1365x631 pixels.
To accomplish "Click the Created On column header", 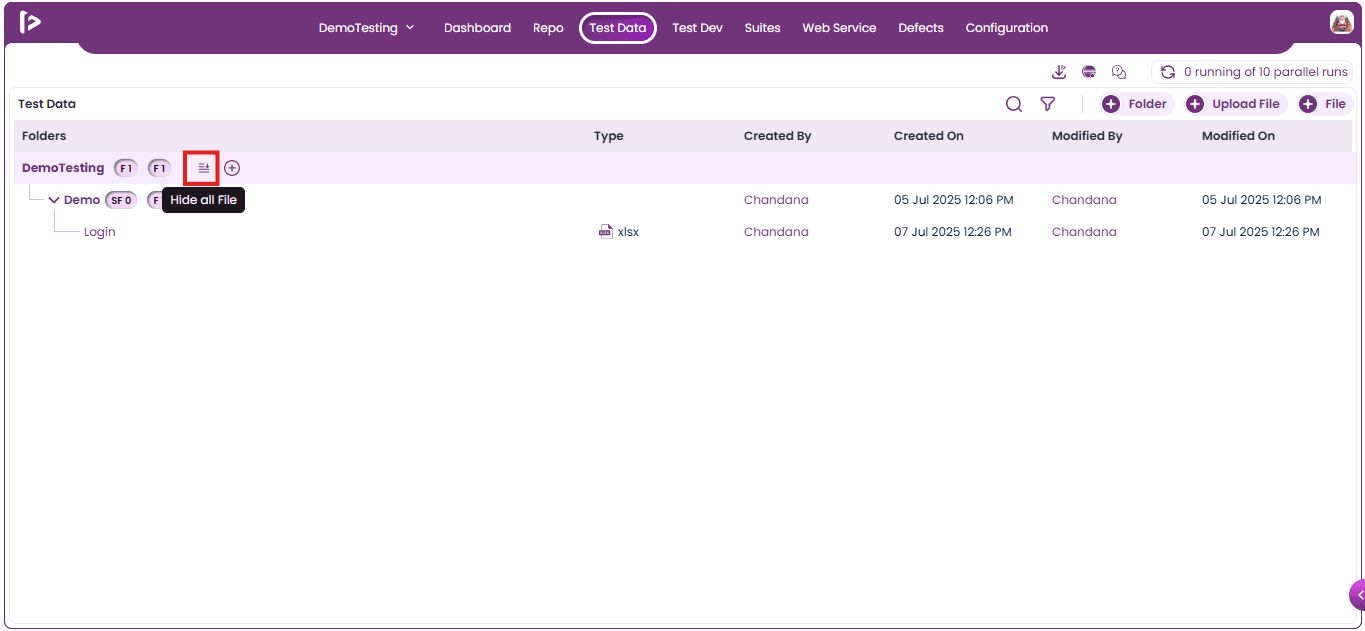I will click(x=929, y=136).
